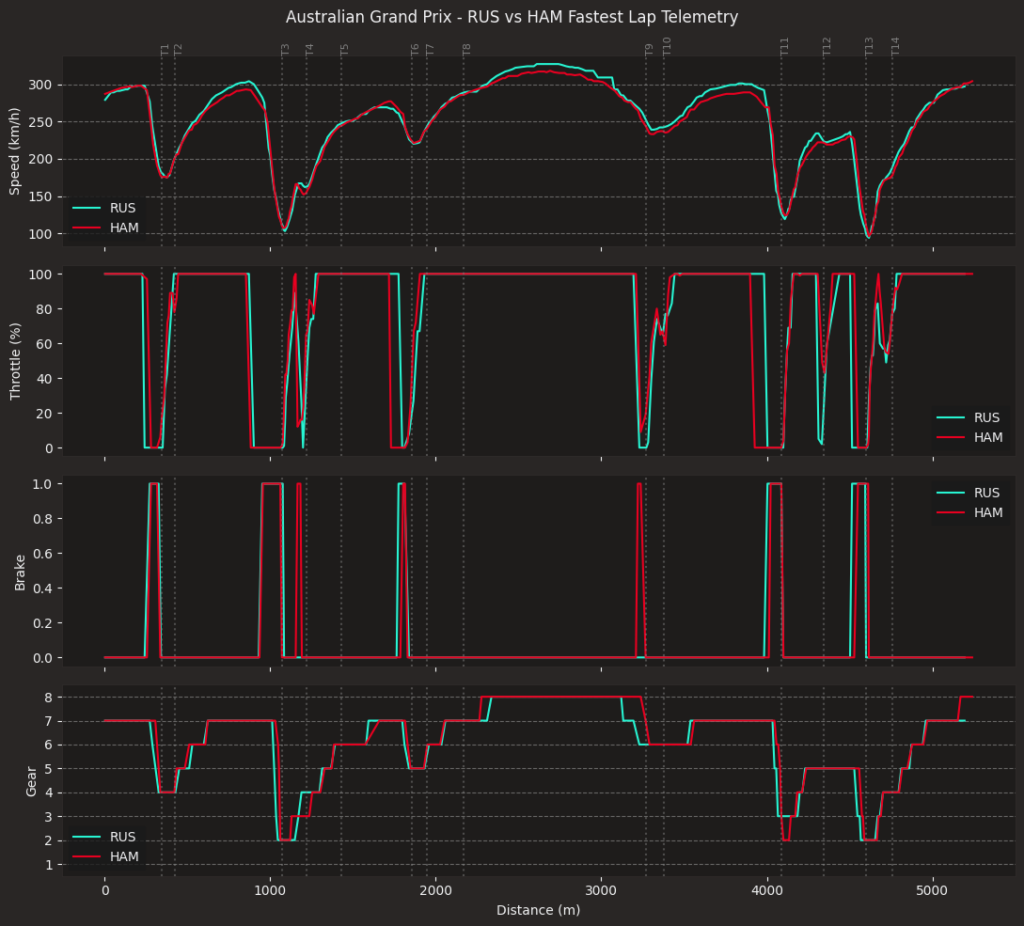Click the chart title about Fastest Lap Telemetry
This screenshot has height=926, width=1024.
[x=512, y=17]
